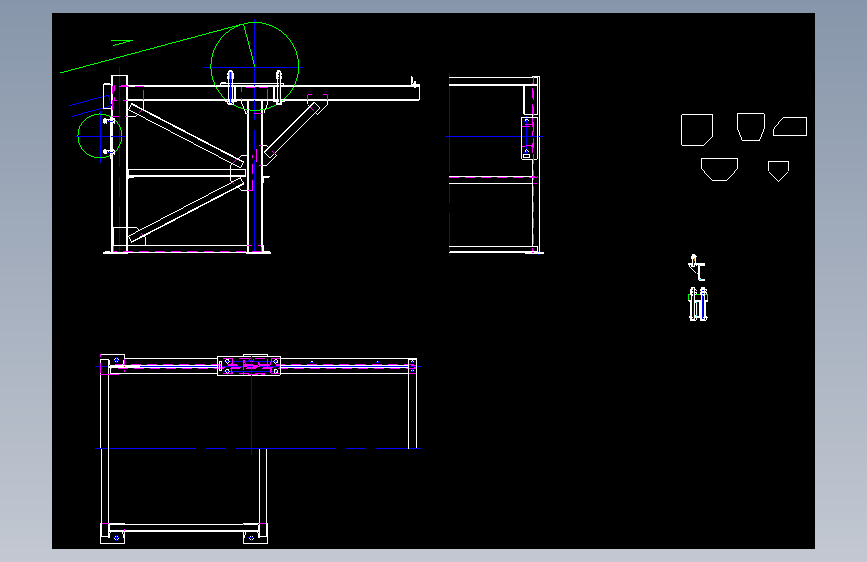This screenshot has width=867, height=562.
Task: Pick the lower diagonal brace in the front view
Action: point(185,210)
